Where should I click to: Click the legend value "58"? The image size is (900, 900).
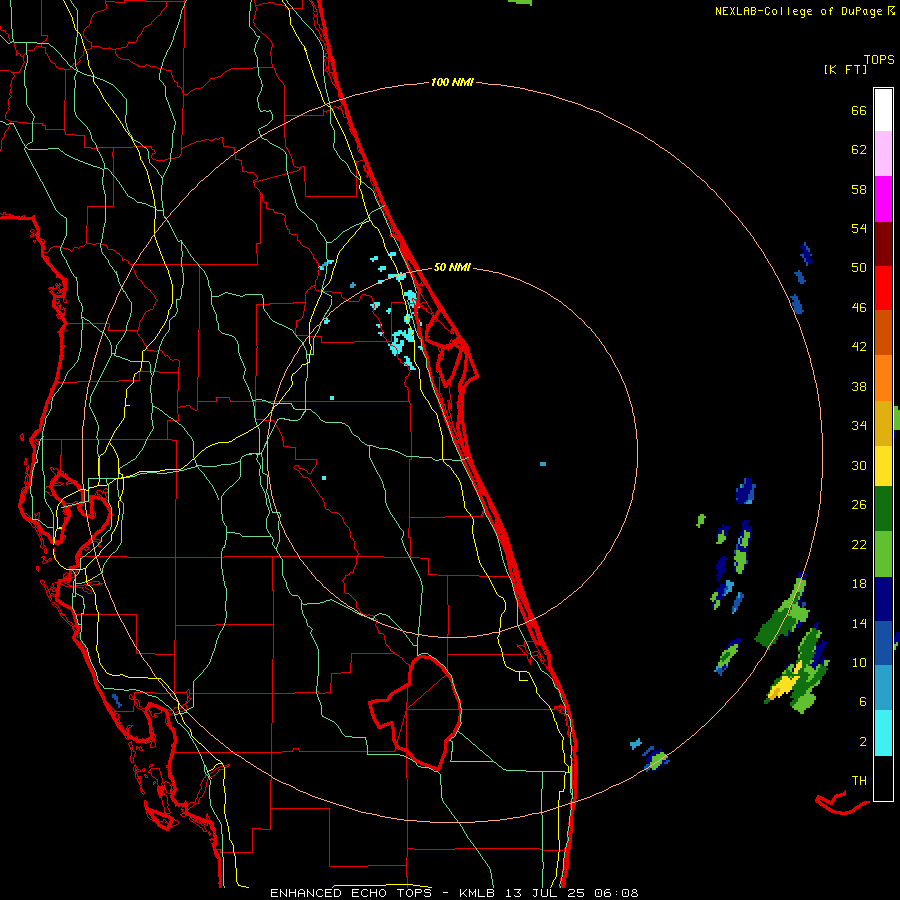coord(859,189)
